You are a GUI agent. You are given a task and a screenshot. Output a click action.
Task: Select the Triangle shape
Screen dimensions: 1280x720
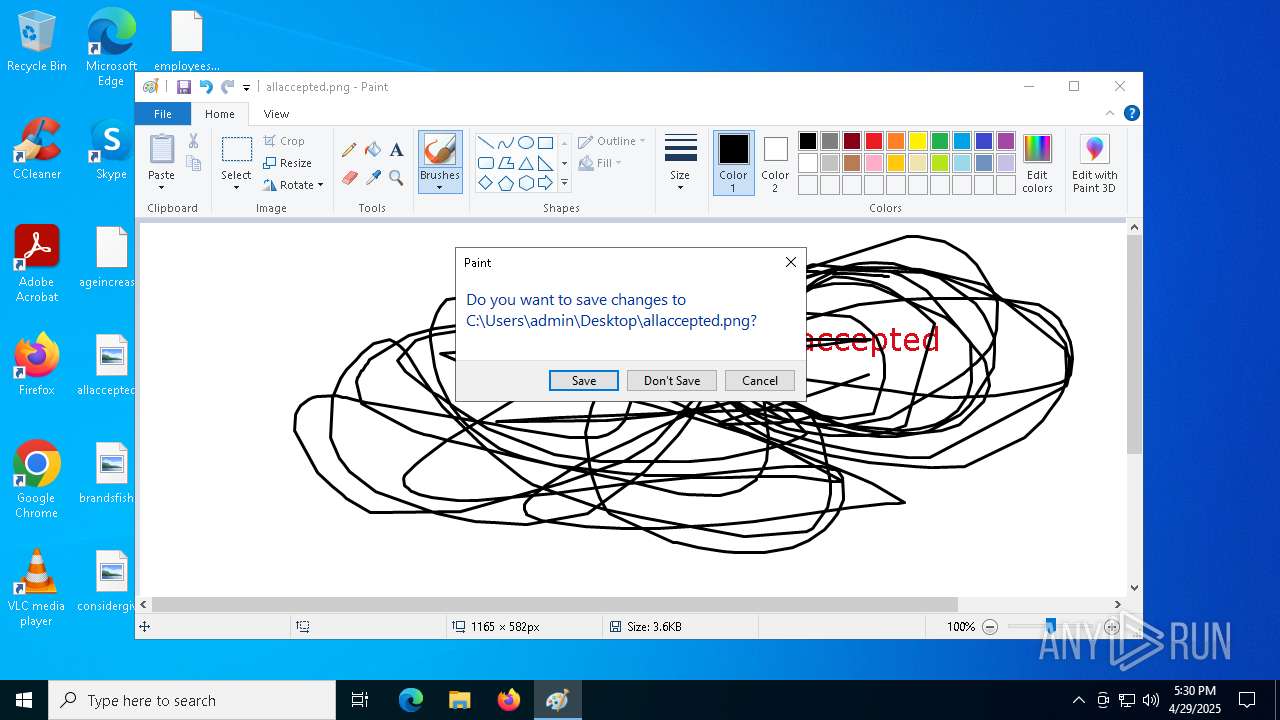[x=525, y=162]
